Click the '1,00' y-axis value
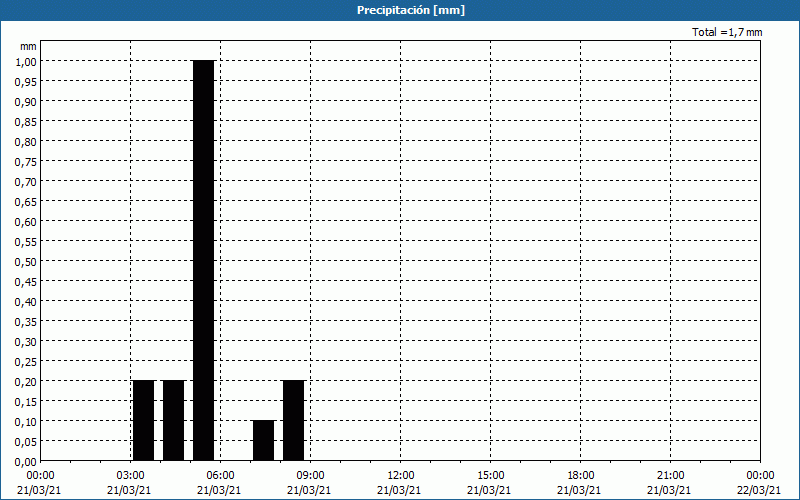This screenshot has width=800, height=500. coord(26,61)
